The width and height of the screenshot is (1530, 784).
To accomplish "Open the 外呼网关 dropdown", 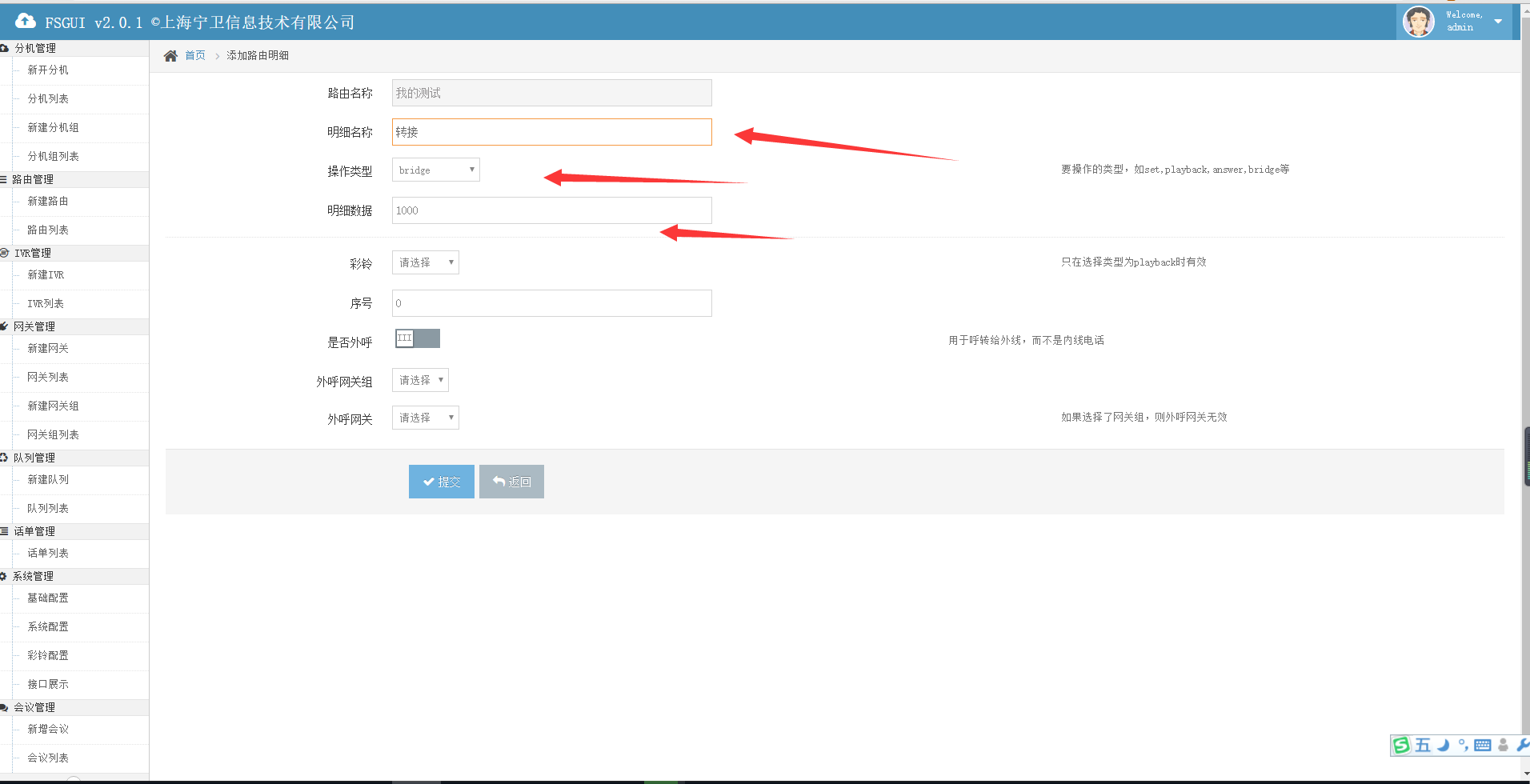I will (425, 418).
